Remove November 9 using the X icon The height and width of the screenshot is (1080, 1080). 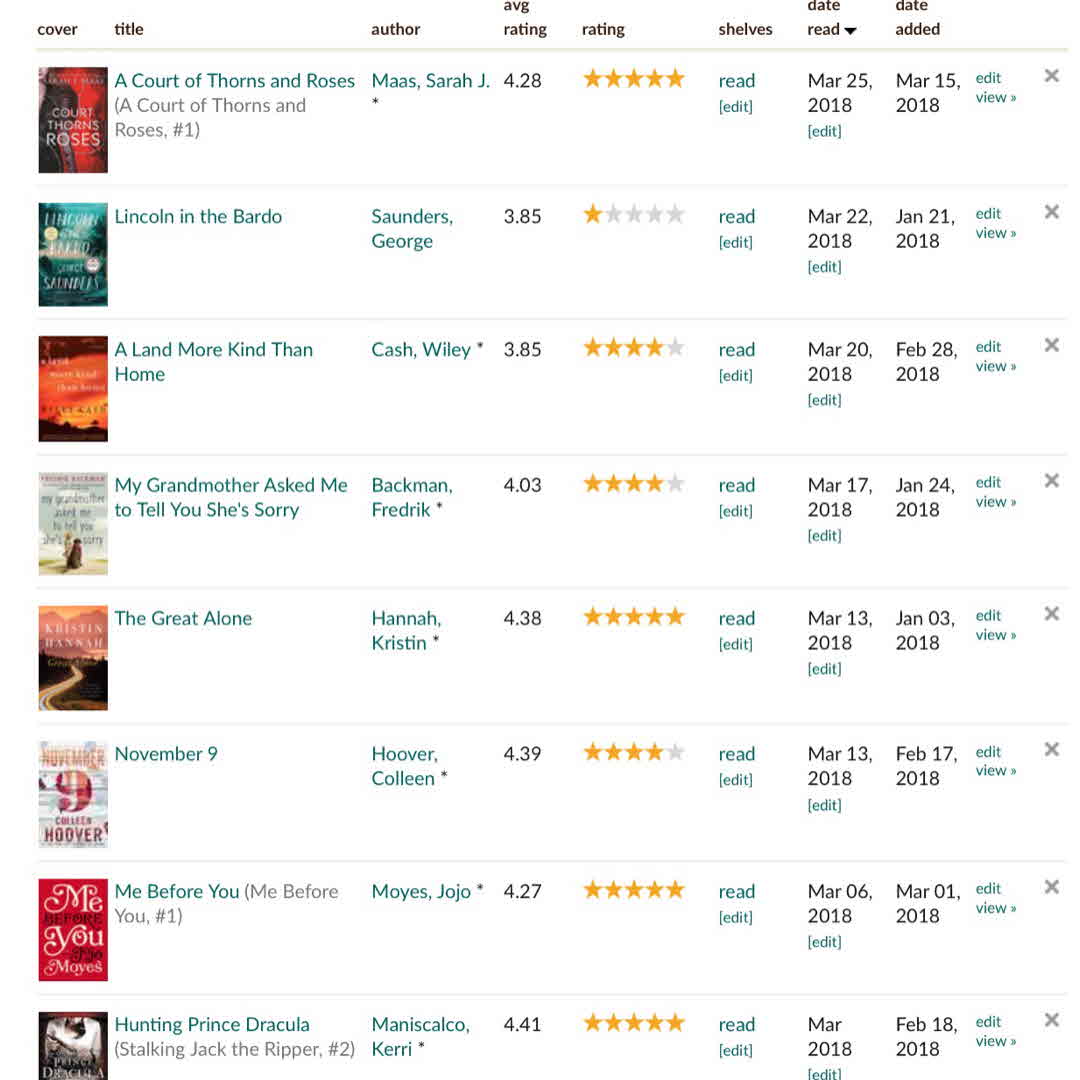point(1051,750)
